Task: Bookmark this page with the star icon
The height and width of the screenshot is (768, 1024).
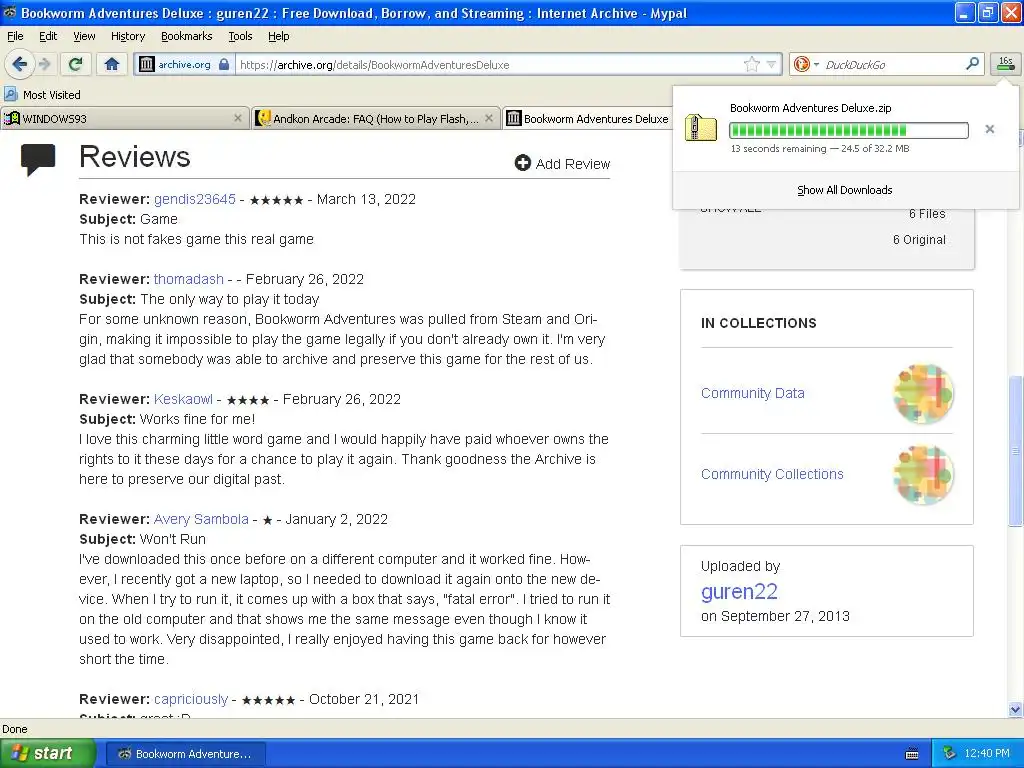Action: click(x=752, y=64)
